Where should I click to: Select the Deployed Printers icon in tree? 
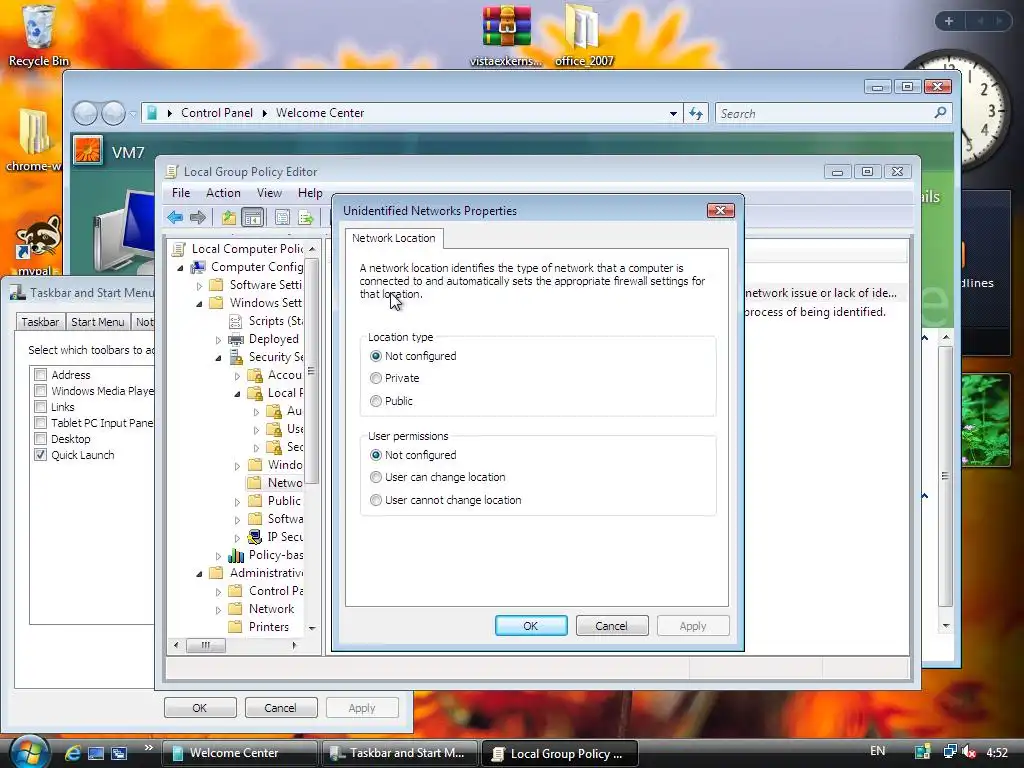(236, 340)
